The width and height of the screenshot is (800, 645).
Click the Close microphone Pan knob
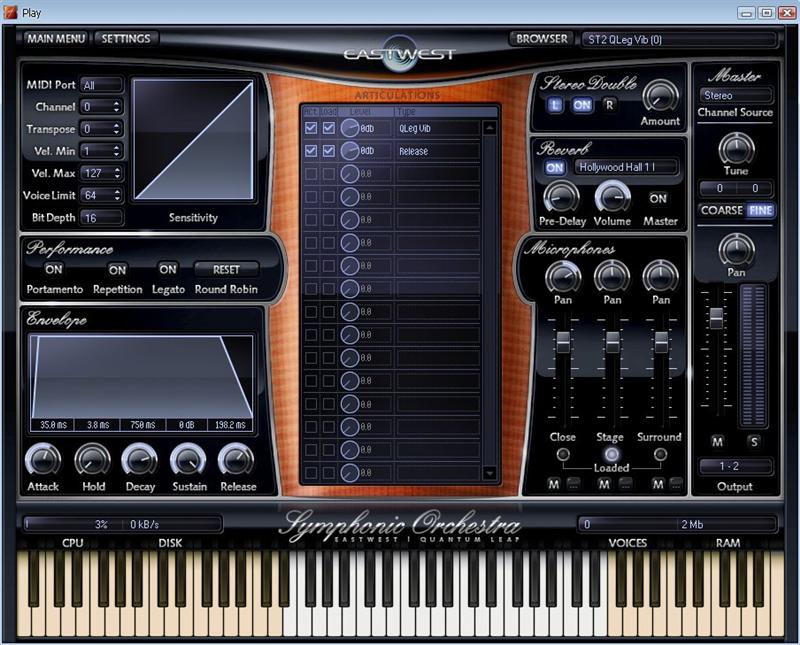[x=563, y=277]
